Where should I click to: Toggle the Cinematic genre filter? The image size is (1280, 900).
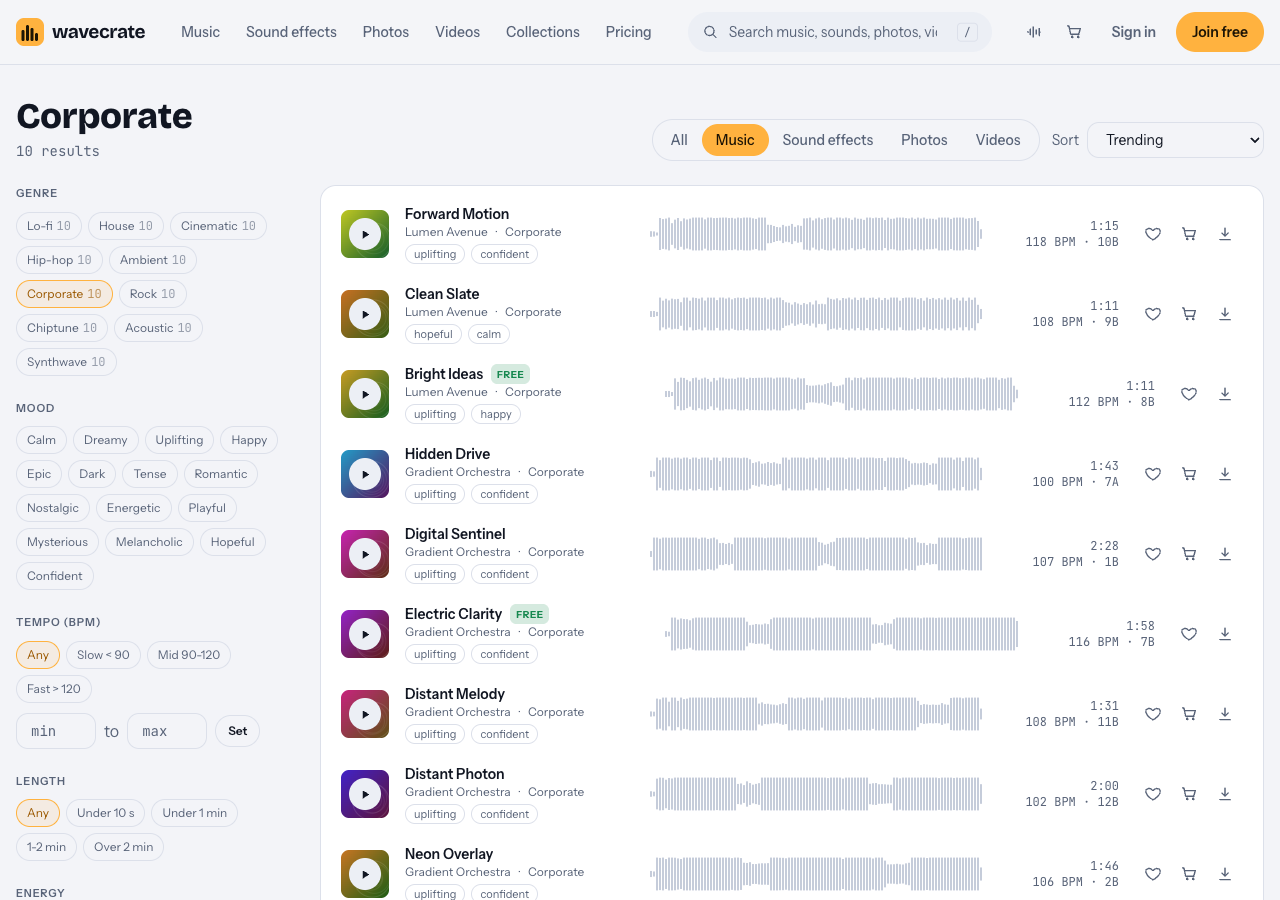218,226
